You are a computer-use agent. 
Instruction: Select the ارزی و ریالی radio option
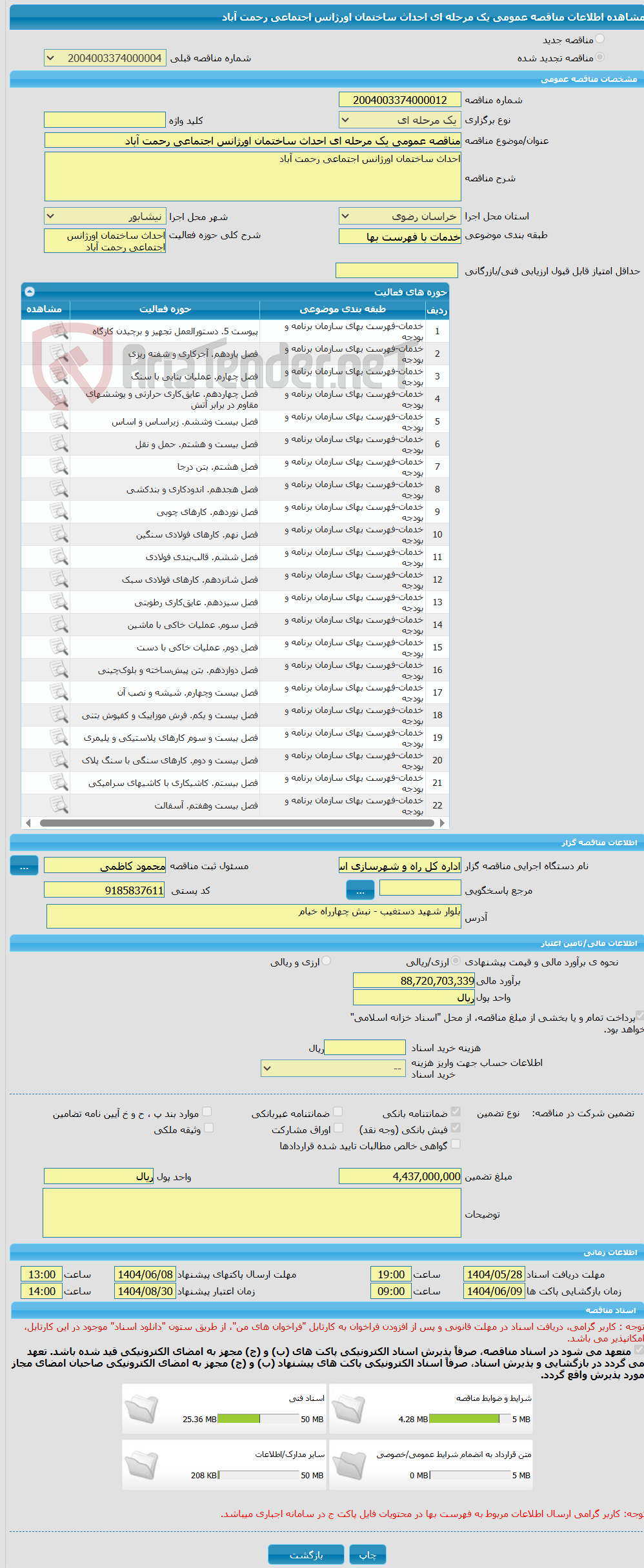point(327,961)
